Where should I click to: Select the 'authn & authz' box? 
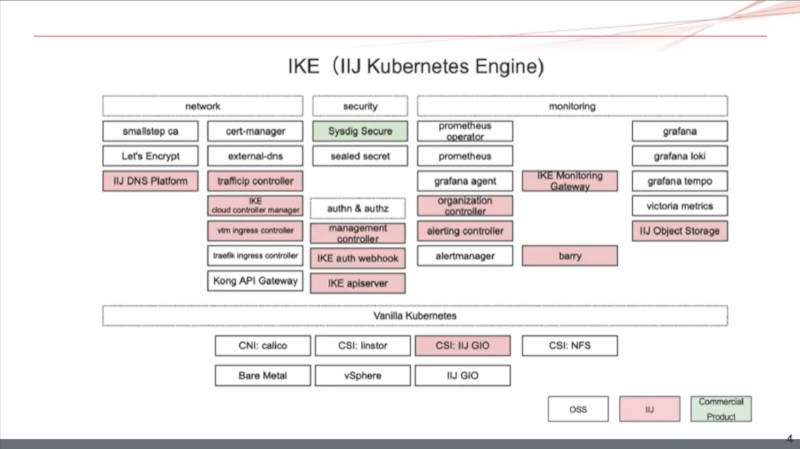click(358, 208)
